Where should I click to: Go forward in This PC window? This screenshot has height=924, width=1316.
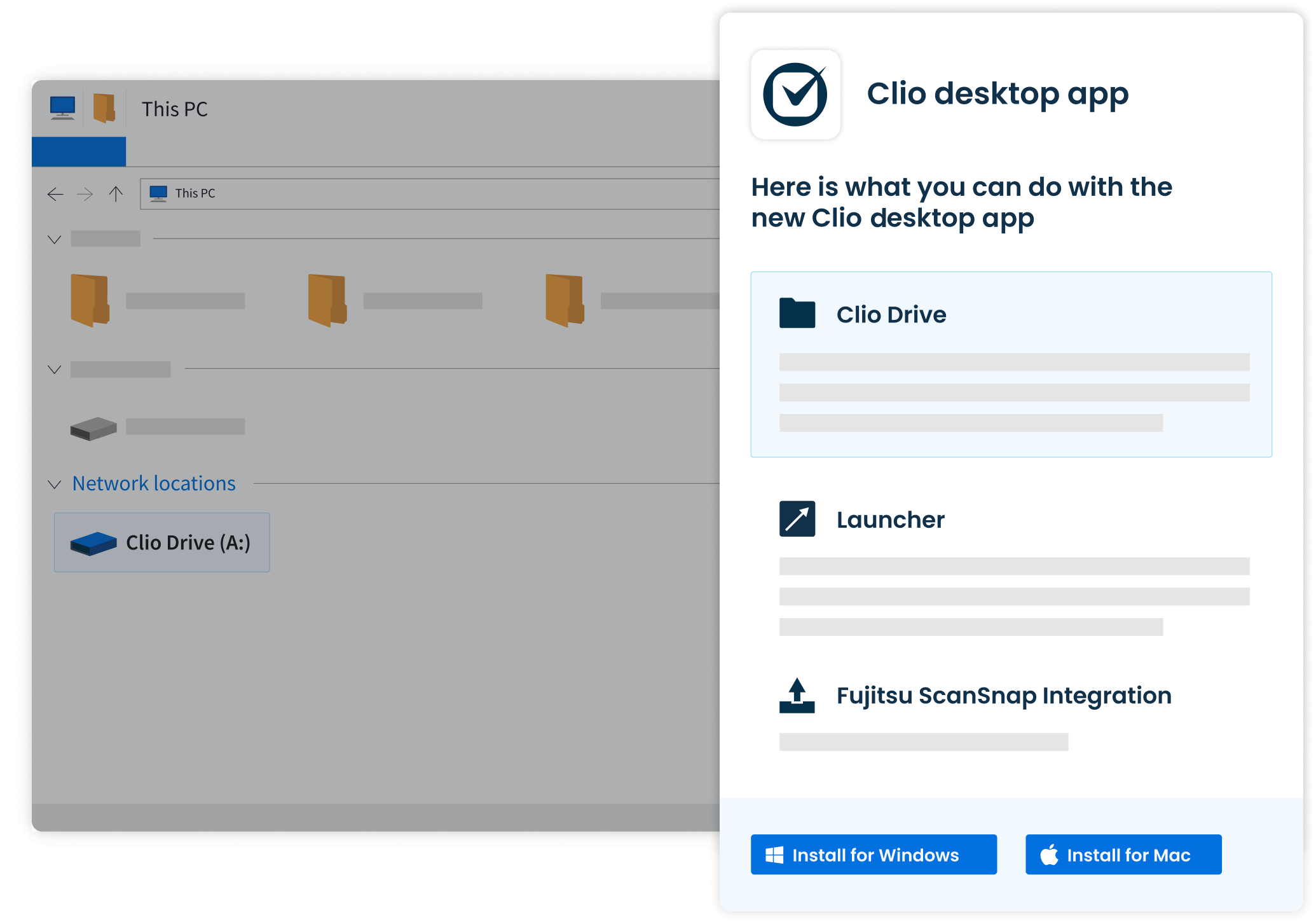coord(85,194)
